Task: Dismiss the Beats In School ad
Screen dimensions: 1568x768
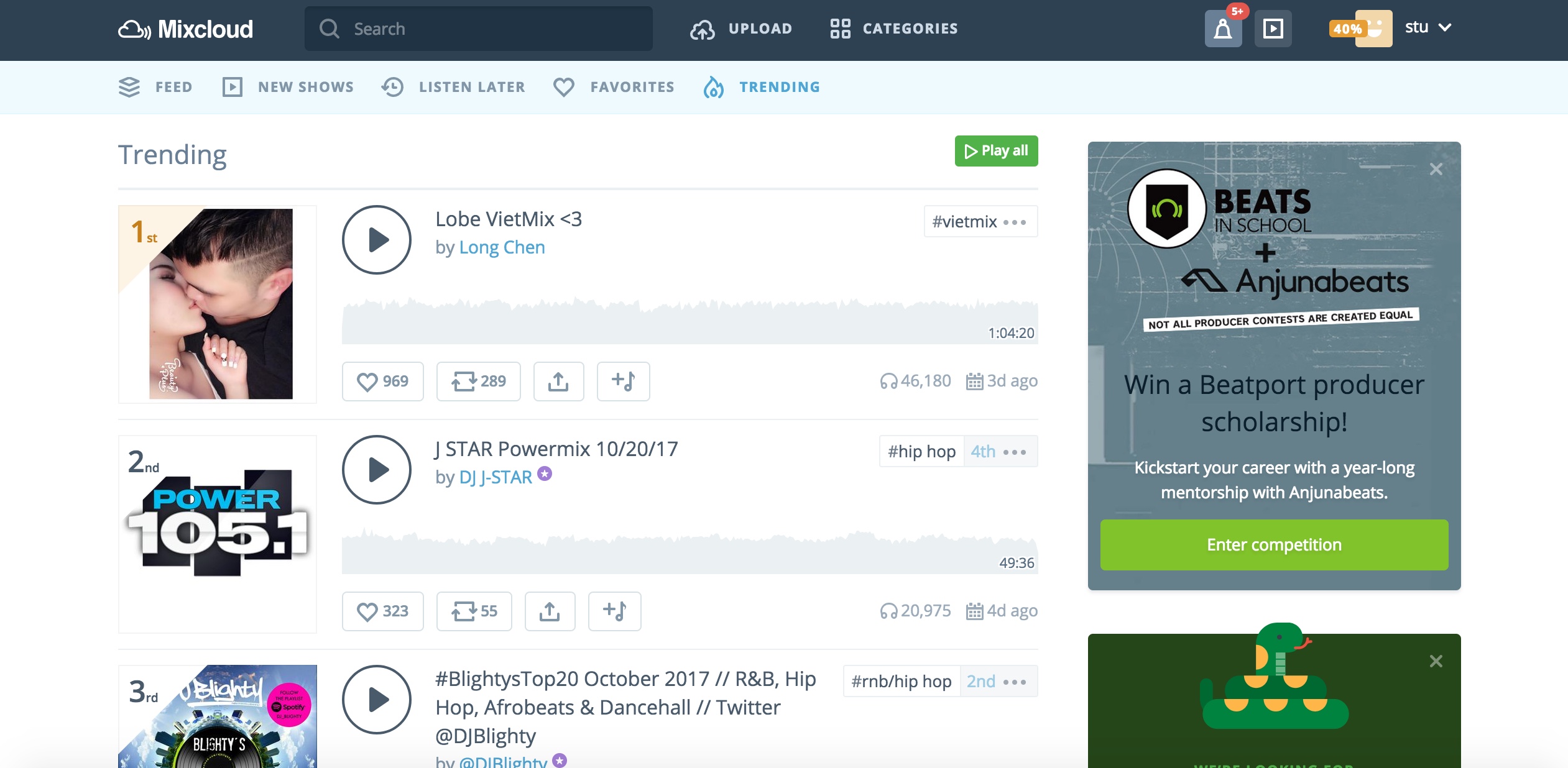Action: [1436, 168]
